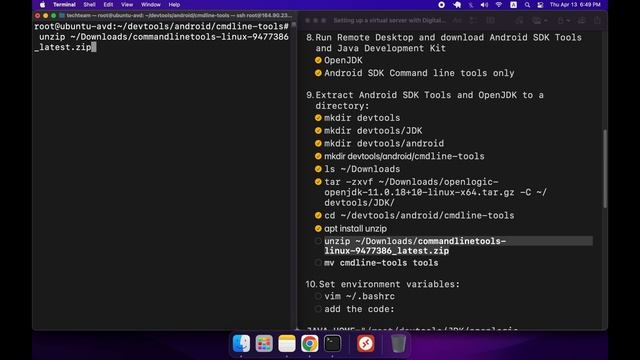Open the keyboard input source menu

(513, 5)
